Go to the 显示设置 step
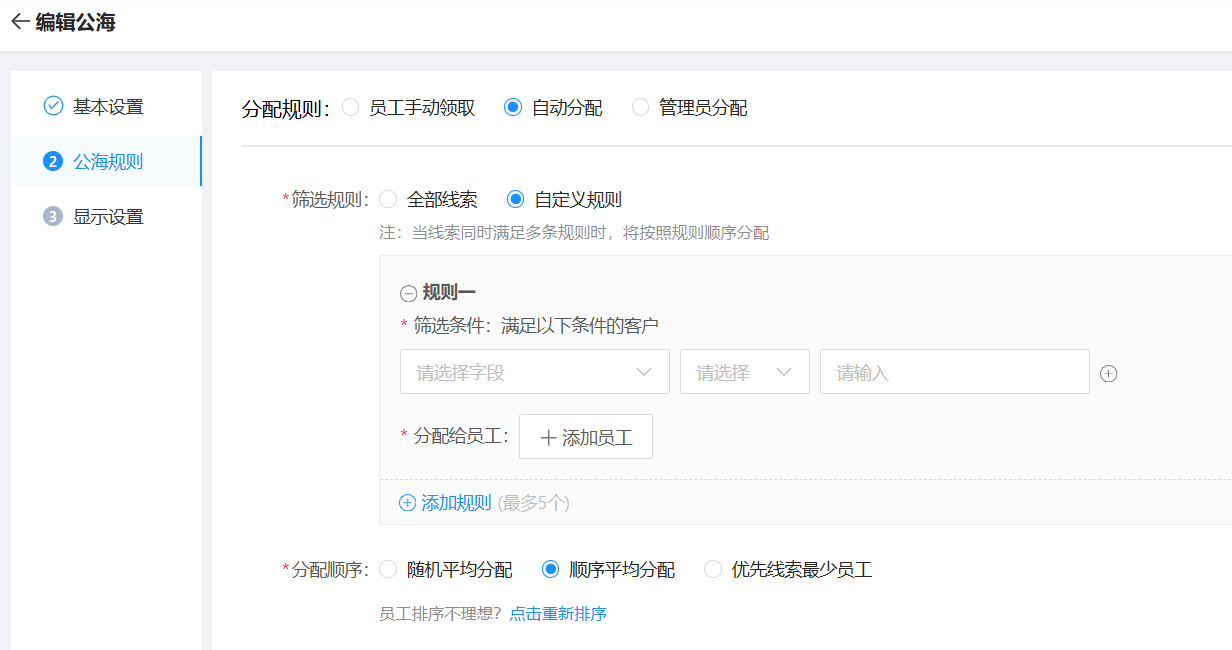Screen dimensions: 1232x650 (x=107, y=217)
